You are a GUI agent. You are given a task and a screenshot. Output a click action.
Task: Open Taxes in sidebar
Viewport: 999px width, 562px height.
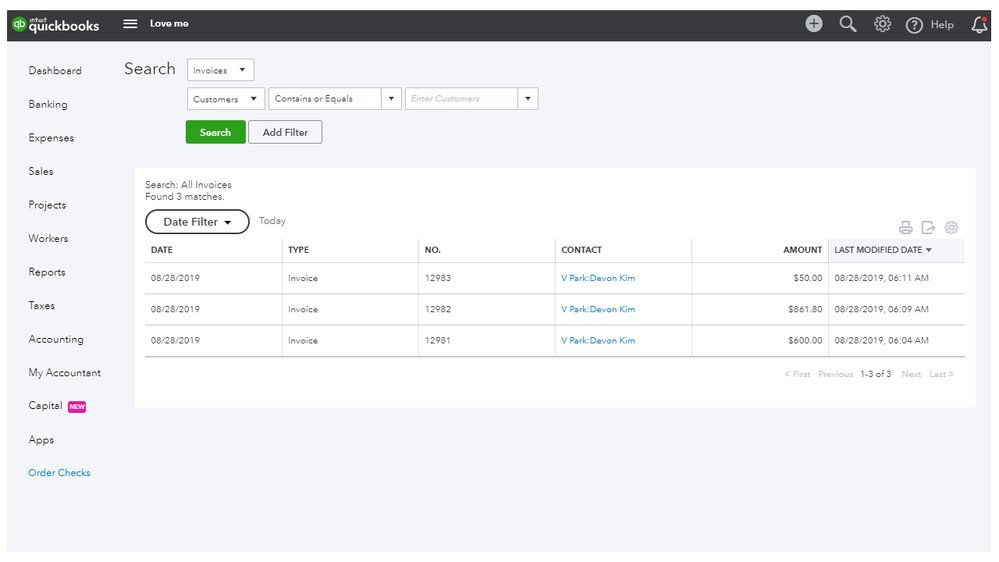point(41,306)
